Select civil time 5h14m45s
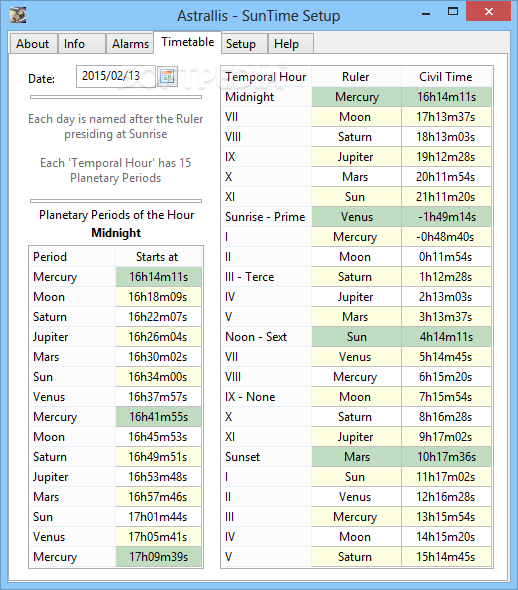The height and width of the screenshot is (590, 518). tap(447, 357)
